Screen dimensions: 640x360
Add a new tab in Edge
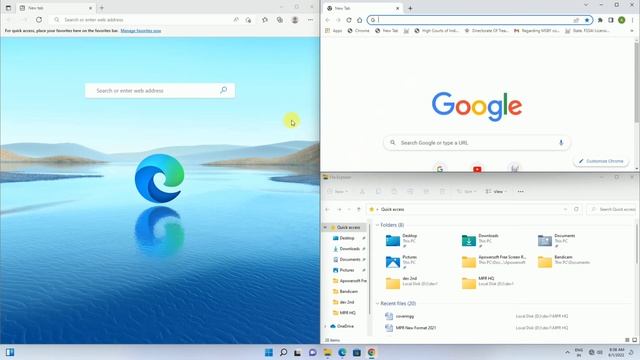[x=102, y=8]
